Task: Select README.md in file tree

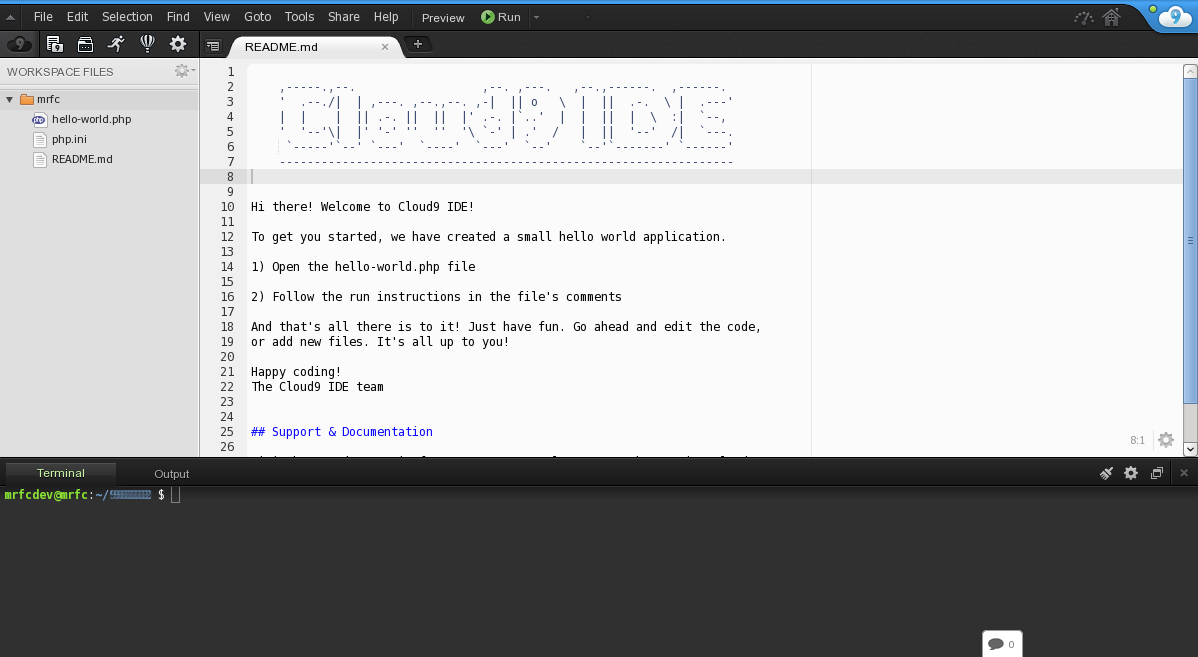Action: click(82, 159)
